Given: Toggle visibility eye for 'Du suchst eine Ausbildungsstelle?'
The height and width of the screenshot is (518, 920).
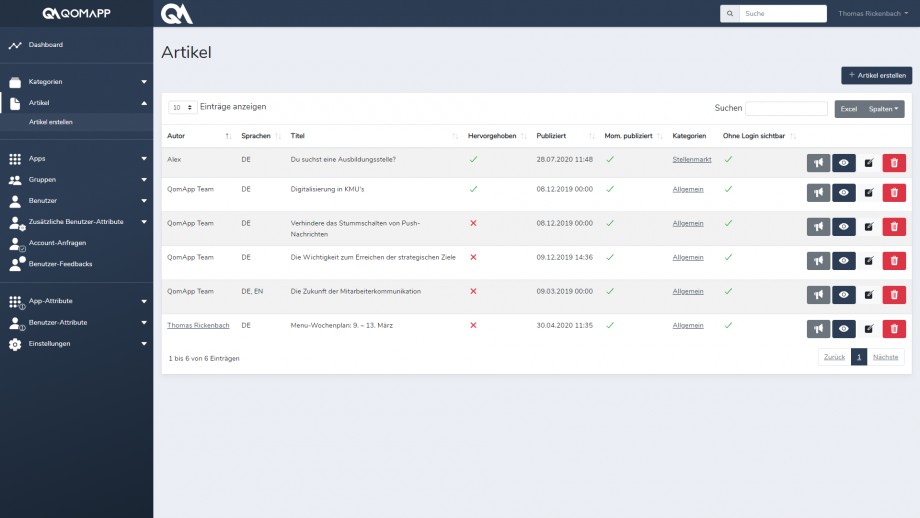Looking at the screenshot, I should [844, 163].
